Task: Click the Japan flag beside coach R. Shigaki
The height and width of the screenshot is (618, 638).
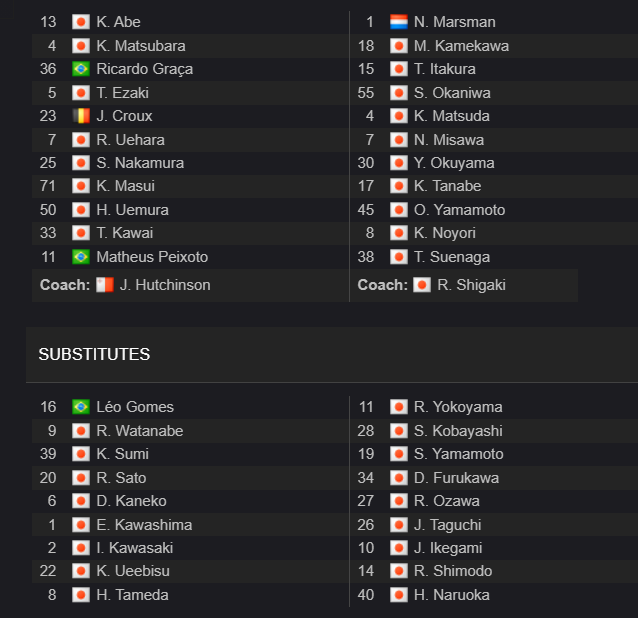Action: coord(422,285)
